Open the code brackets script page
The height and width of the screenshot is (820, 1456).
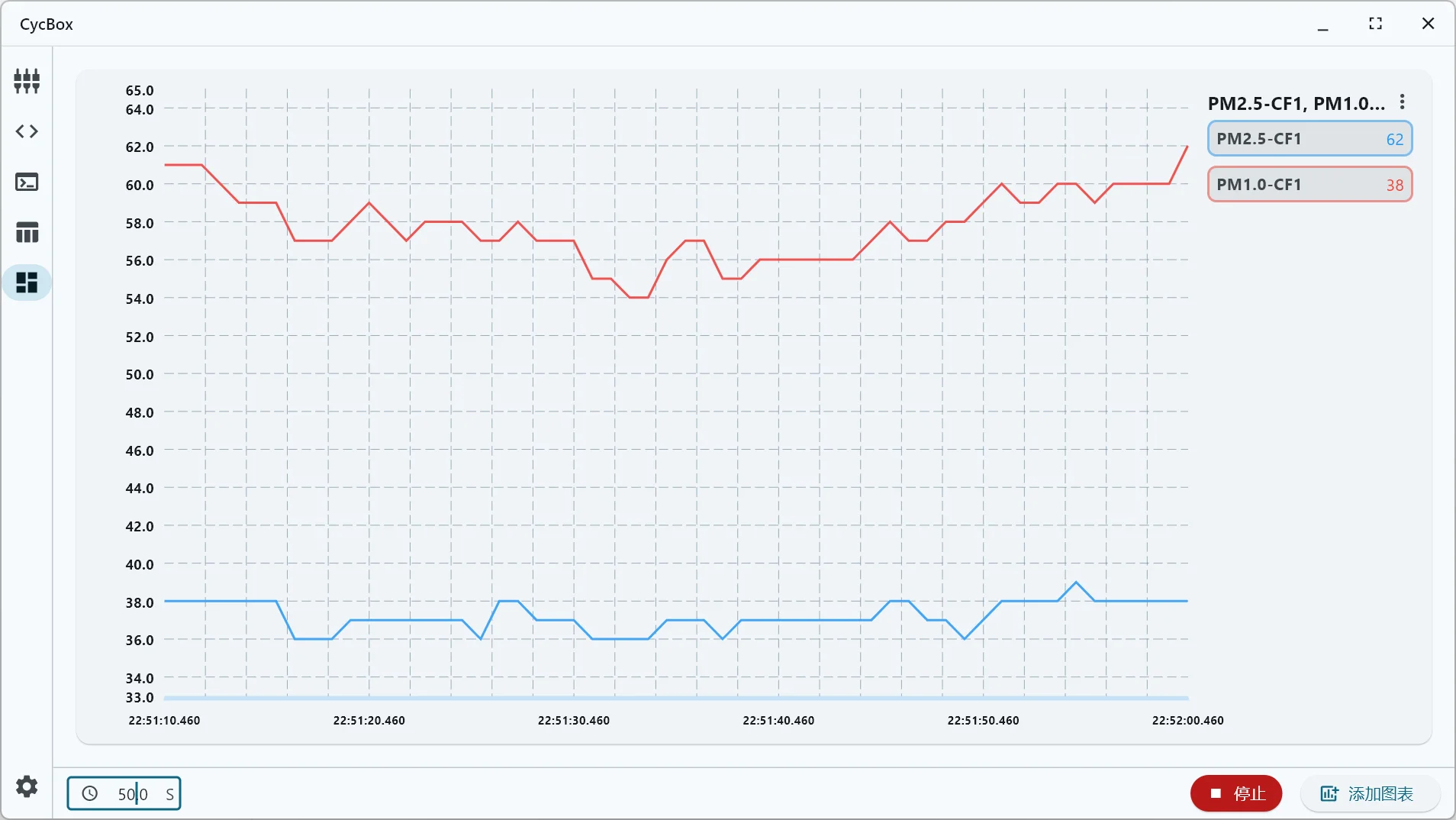point(27,131)
